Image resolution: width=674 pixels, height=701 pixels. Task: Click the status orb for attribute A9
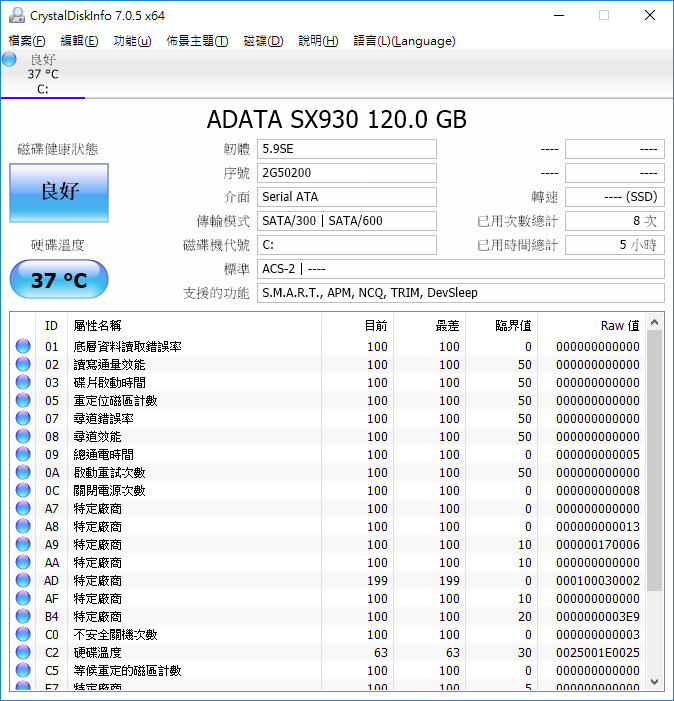(x=23, y=544)
